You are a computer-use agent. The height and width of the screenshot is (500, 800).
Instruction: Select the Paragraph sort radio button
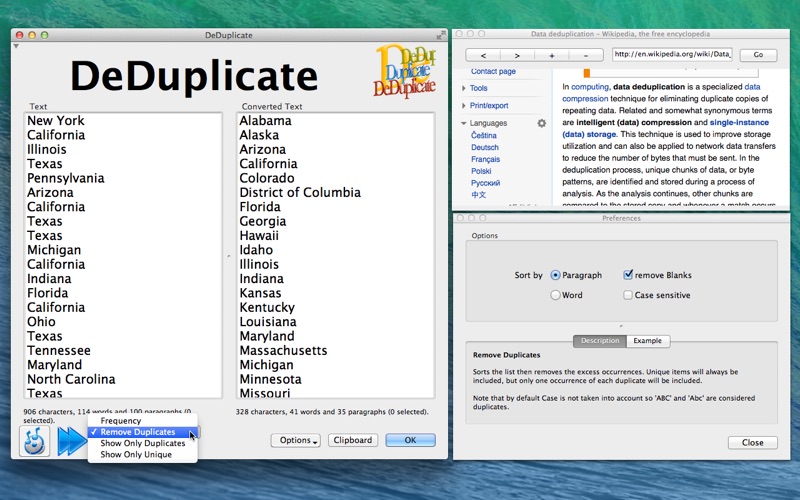click(x=556, y=275)
